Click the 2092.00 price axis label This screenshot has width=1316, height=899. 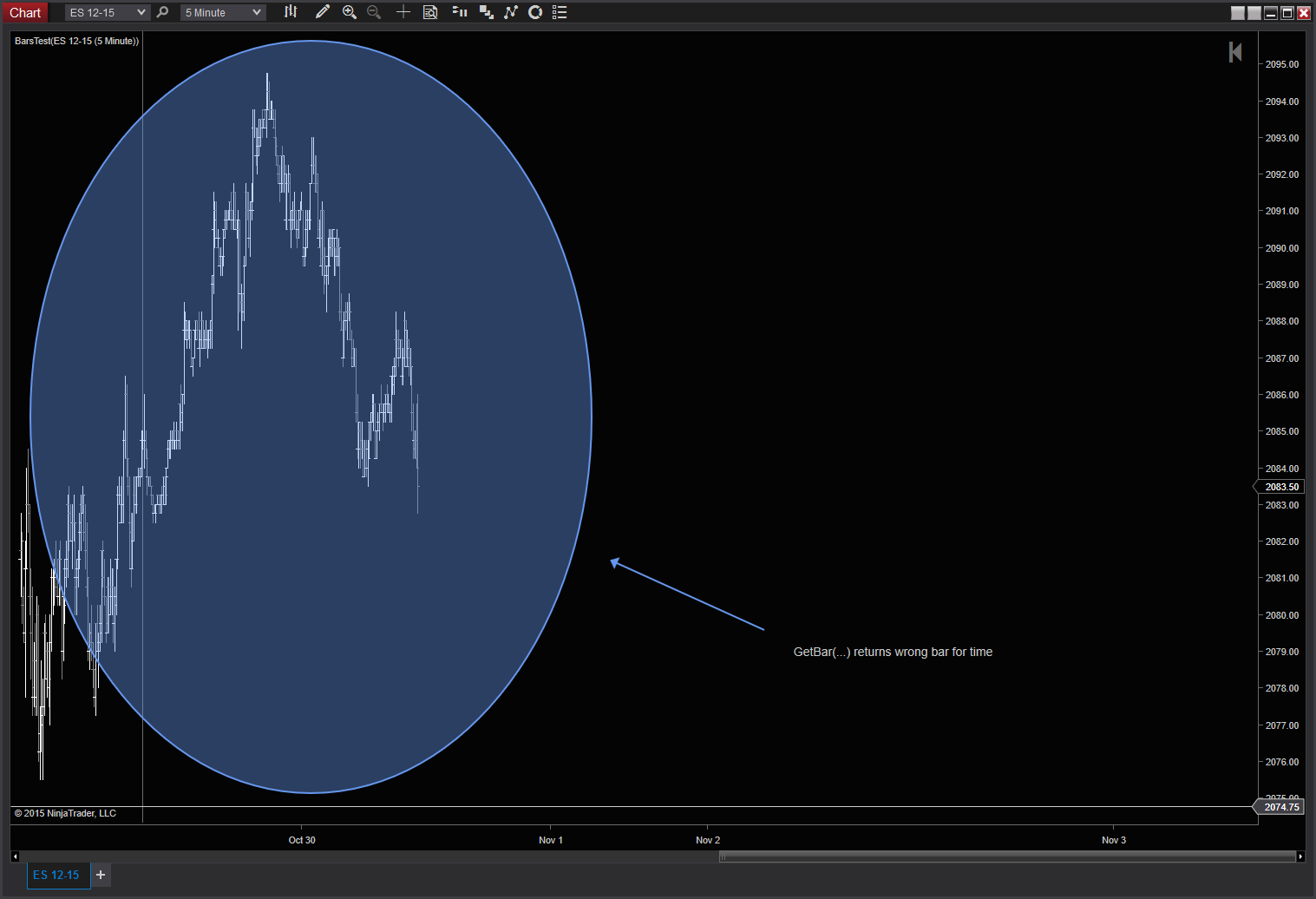tap(1282, 174)
